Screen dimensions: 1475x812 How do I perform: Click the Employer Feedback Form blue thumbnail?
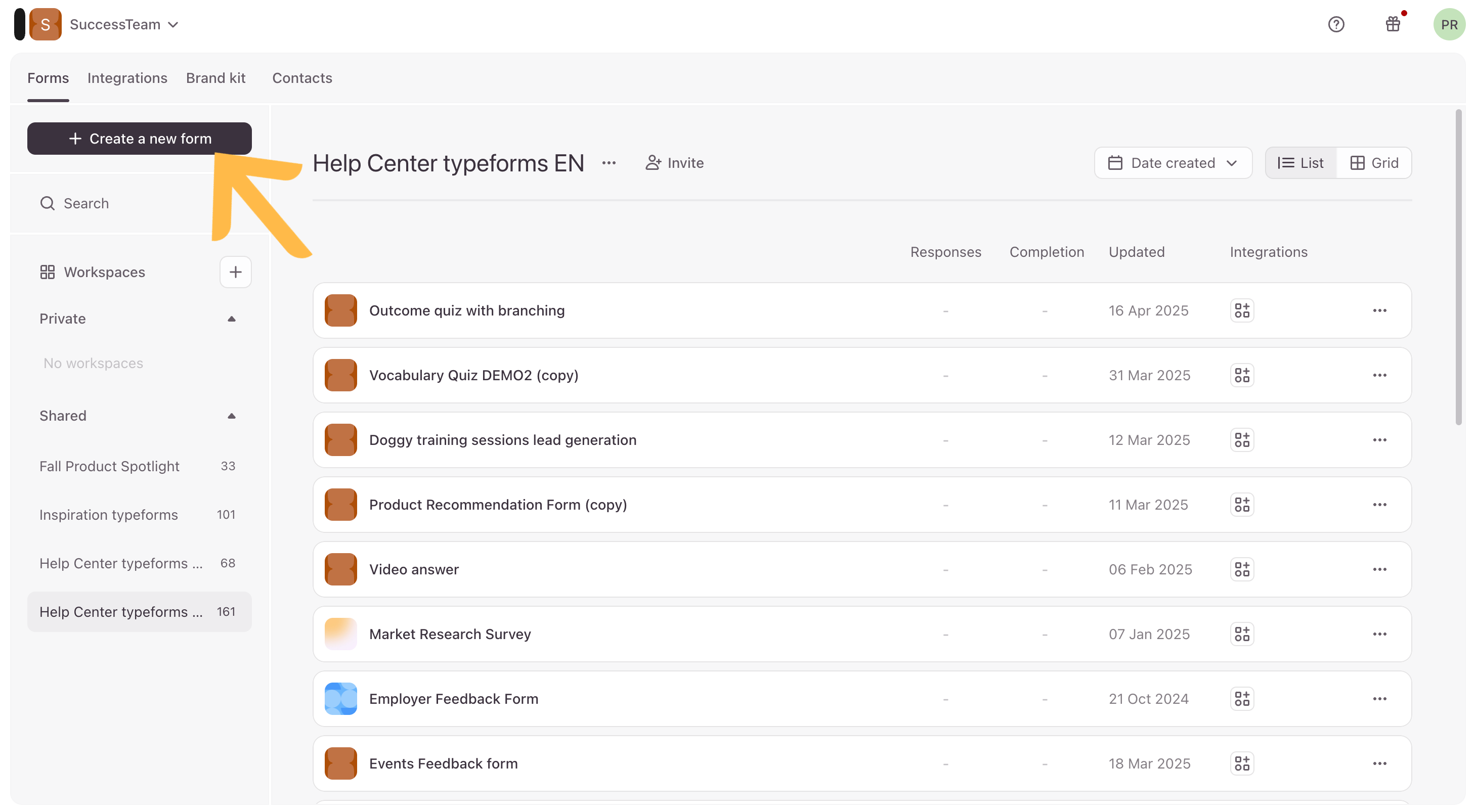(341, 699)
